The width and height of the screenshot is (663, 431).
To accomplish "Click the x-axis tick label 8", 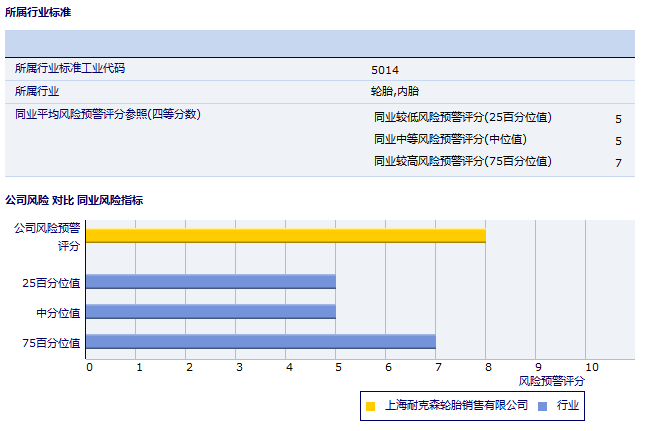I will [488, 368].
